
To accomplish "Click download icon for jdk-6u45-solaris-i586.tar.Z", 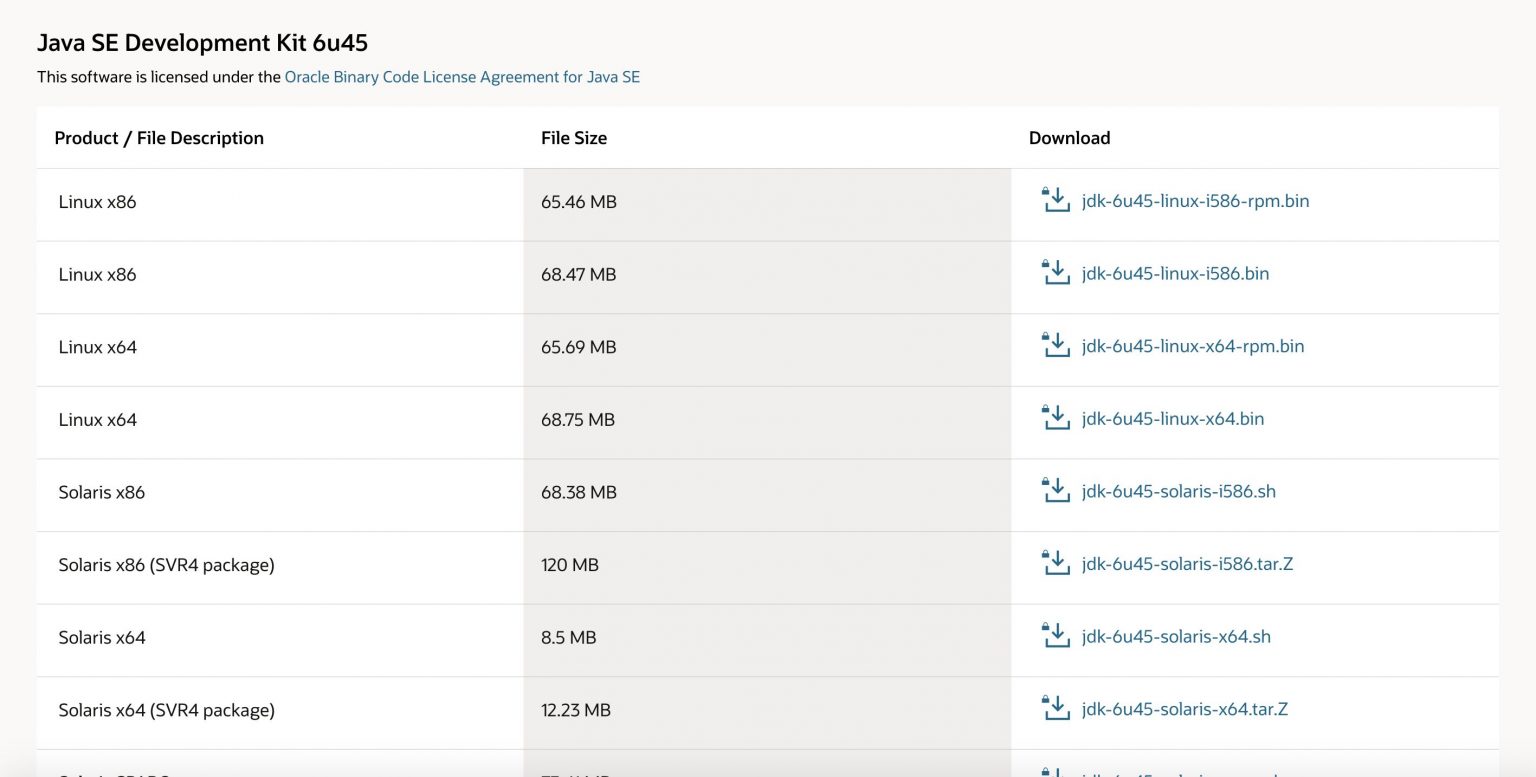I will [1055, 563].
